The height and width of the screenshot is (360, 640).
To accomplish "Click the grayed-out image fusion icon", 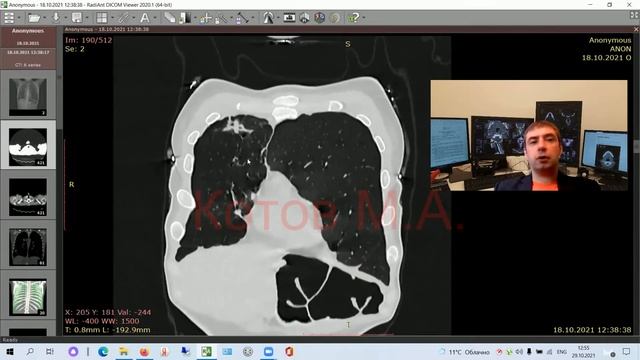I will [x=335, y=18].
